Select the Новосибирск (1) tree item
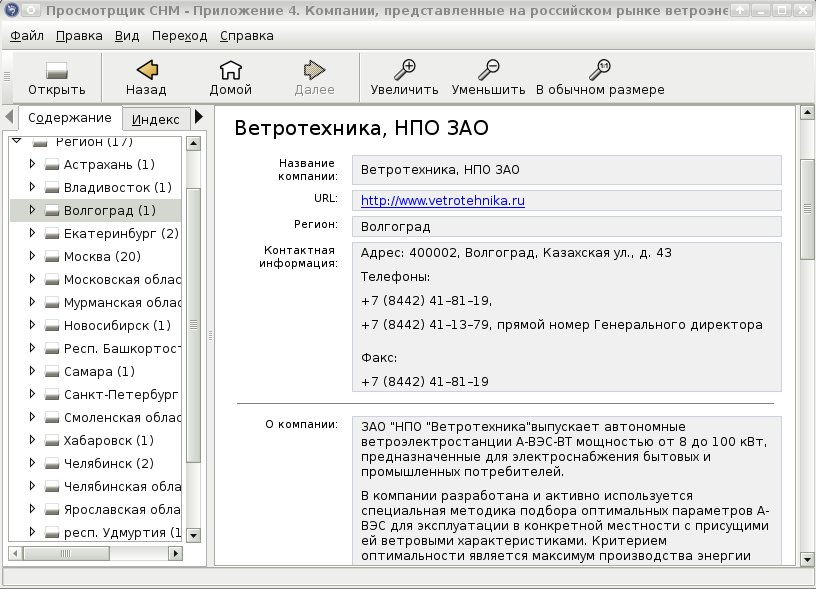 [x=117, y=325]
